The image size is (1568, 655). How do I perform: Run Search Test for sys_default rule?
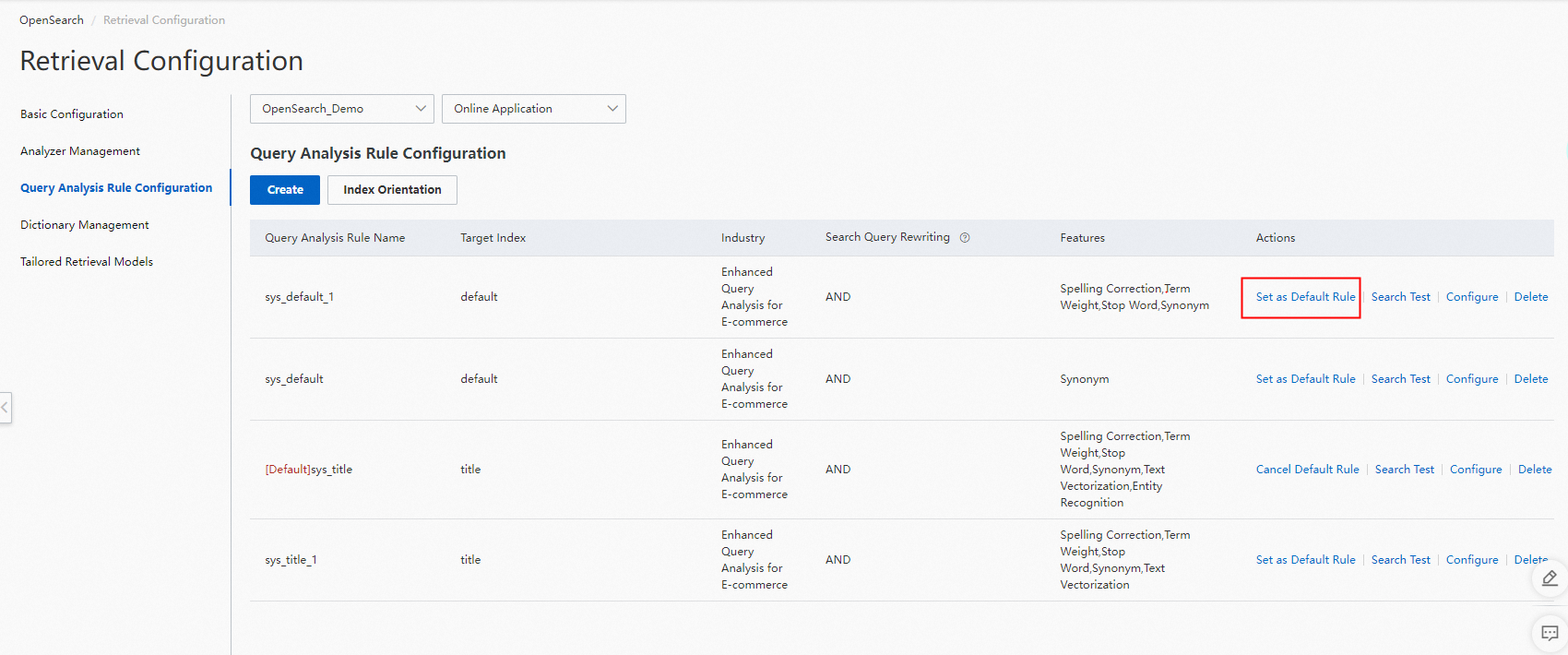tap(1400, 379)
